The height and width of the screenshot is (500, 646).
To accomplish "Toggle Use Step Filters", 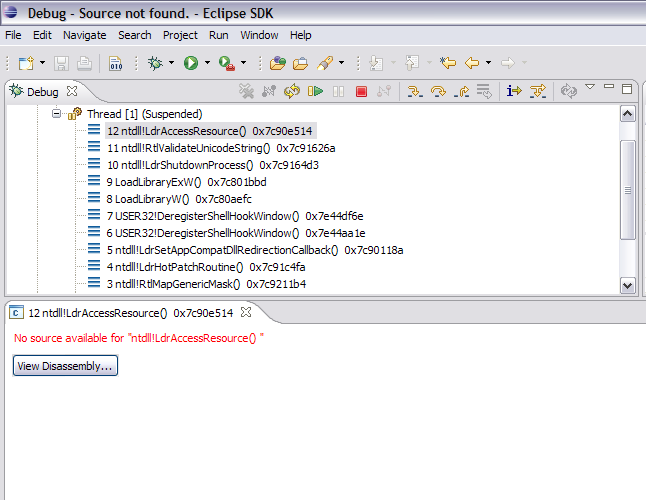I will click(538, 91).
